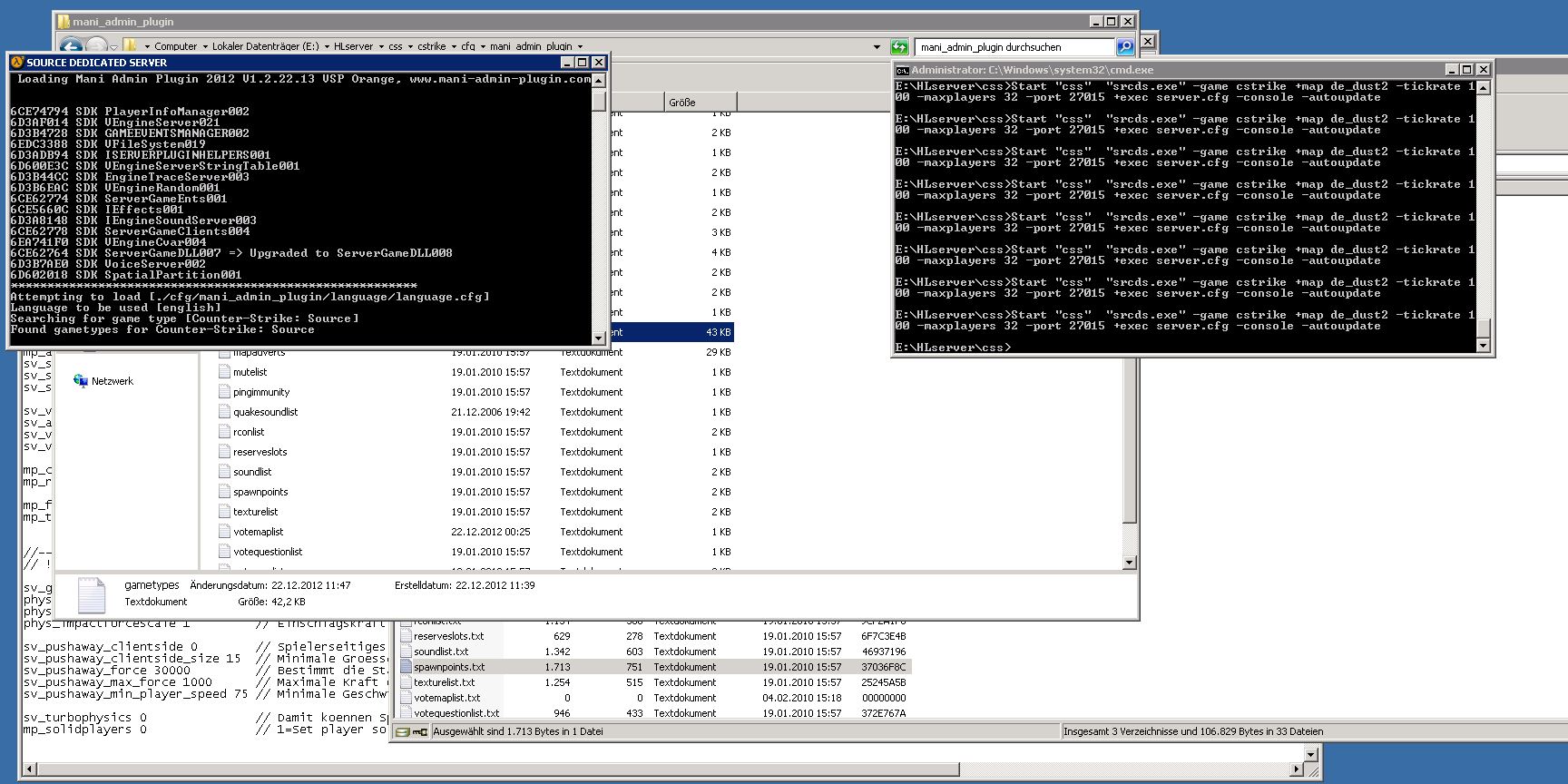Select the Computer breadcrumb in the address bar
Screen dimensions: 1568x784
pyautogui.click(x=175, y=46)
